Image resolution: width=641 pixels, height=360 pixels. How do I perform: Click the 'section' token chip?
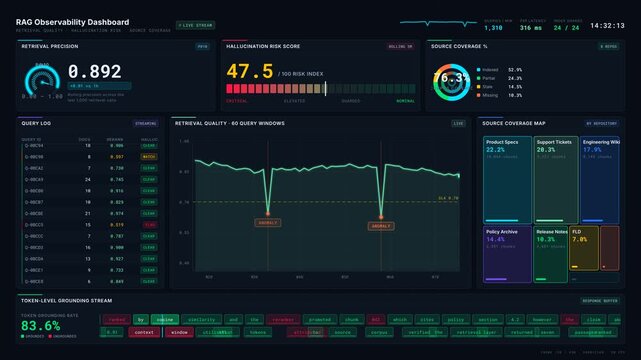(x=488, y=320)
